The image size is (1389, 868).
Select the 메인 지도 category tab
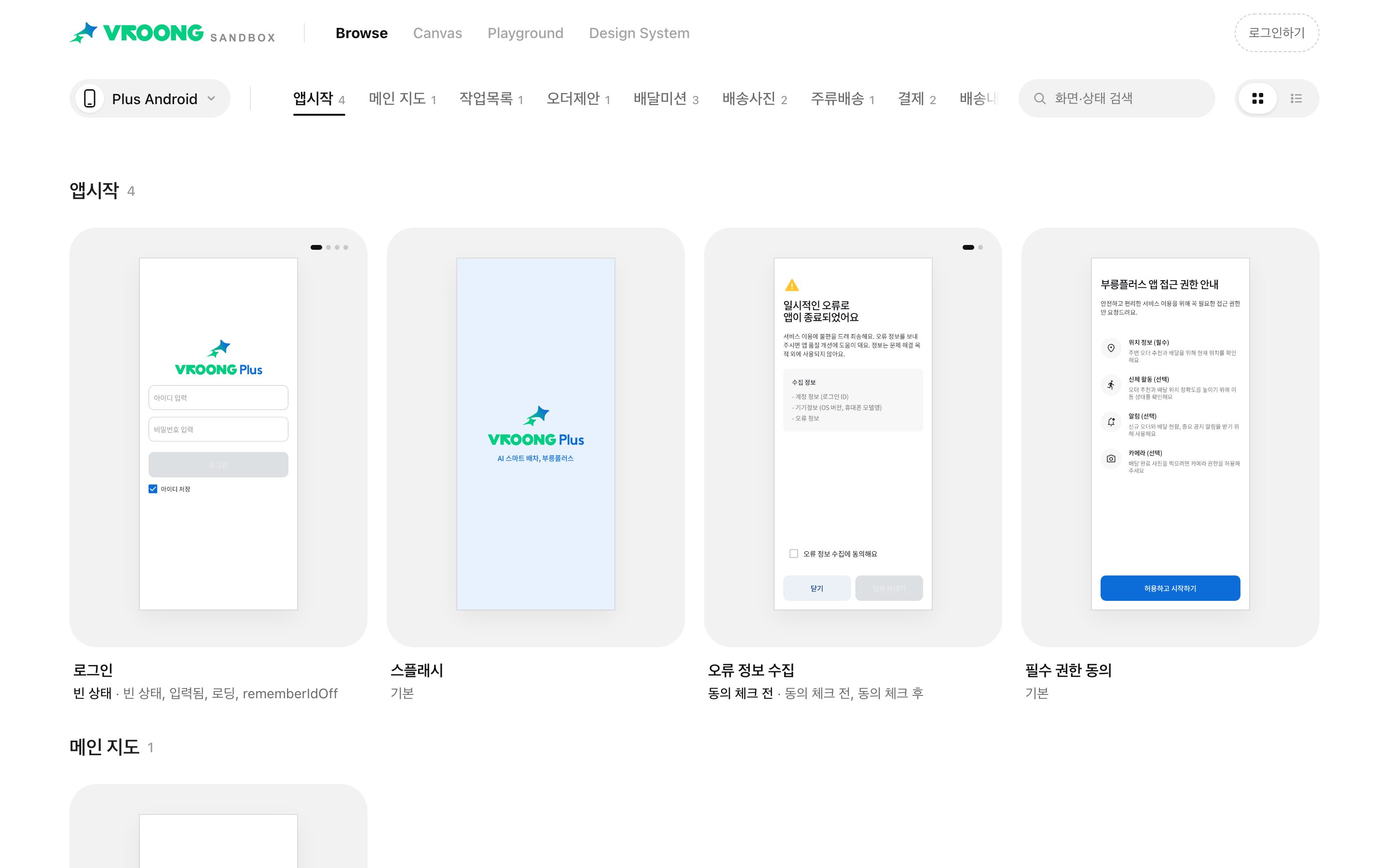pyautogui.click(x=402, y=99)
